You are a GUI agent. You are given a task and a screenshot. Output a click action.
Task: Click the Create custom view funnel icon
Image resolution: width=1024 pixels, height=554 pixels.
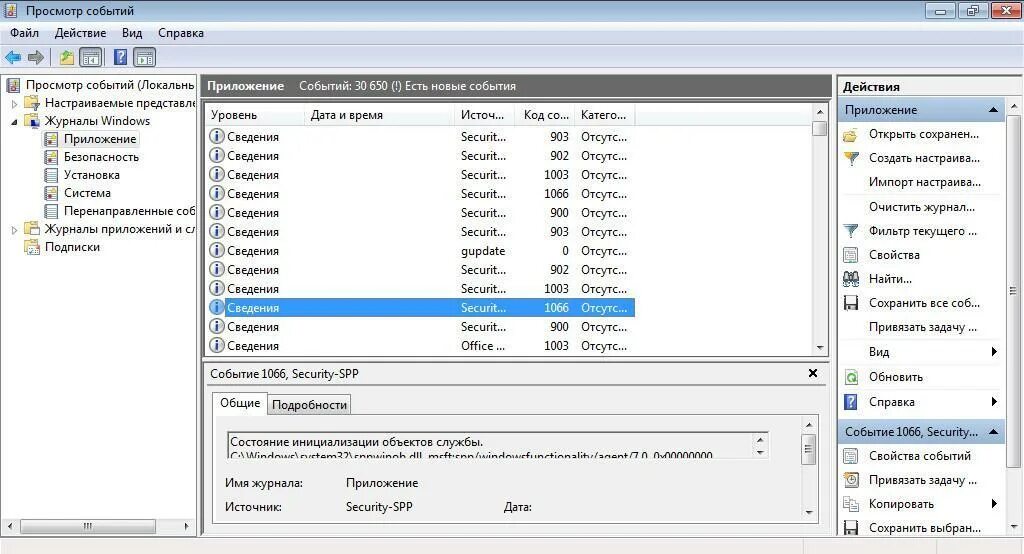(850, 158)
